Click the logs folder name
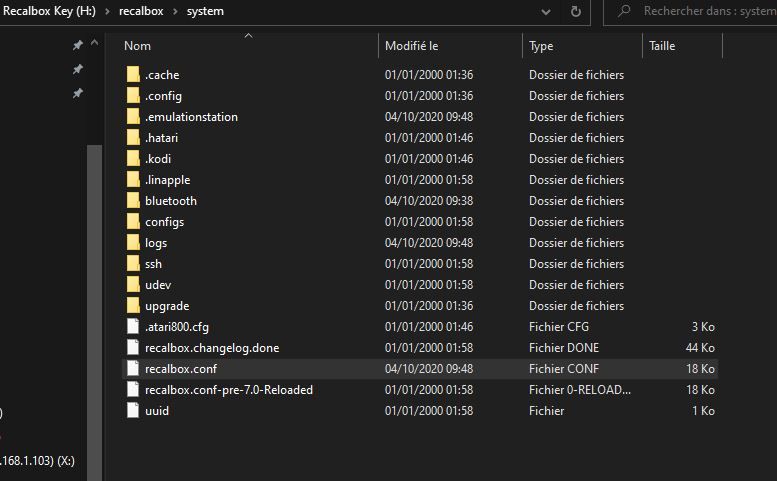This screenshot has height=481, width=777. pos(156,243)
